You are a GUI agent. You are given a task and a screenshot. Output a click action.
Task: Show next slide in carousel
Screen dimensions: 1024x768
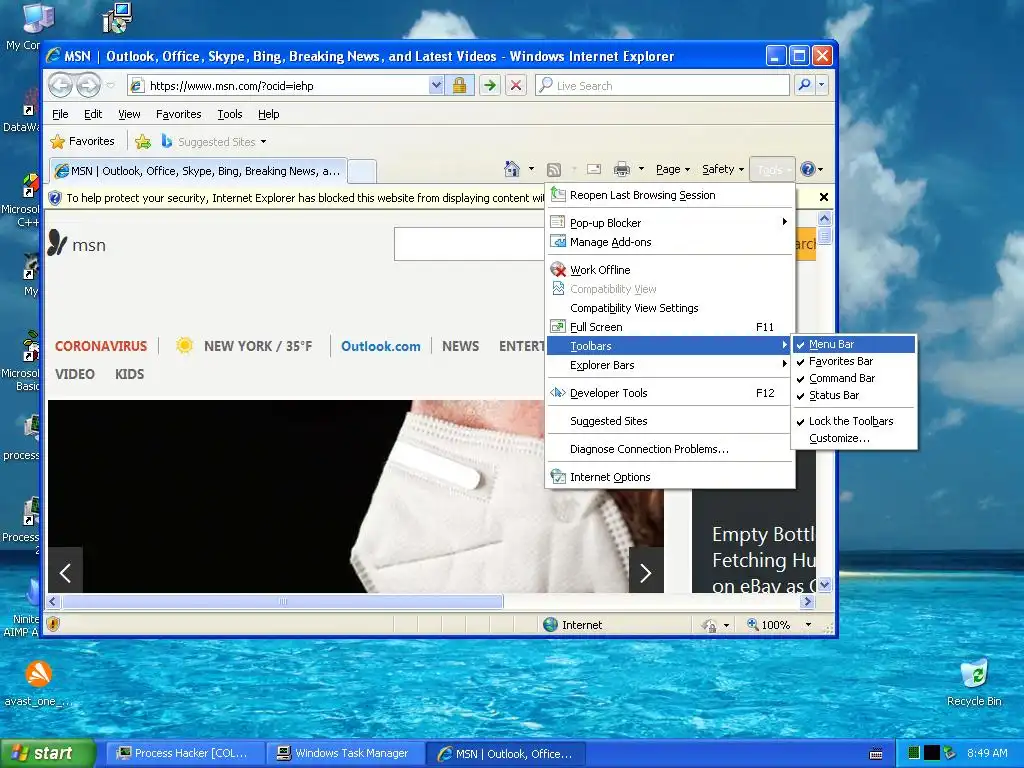646,573
